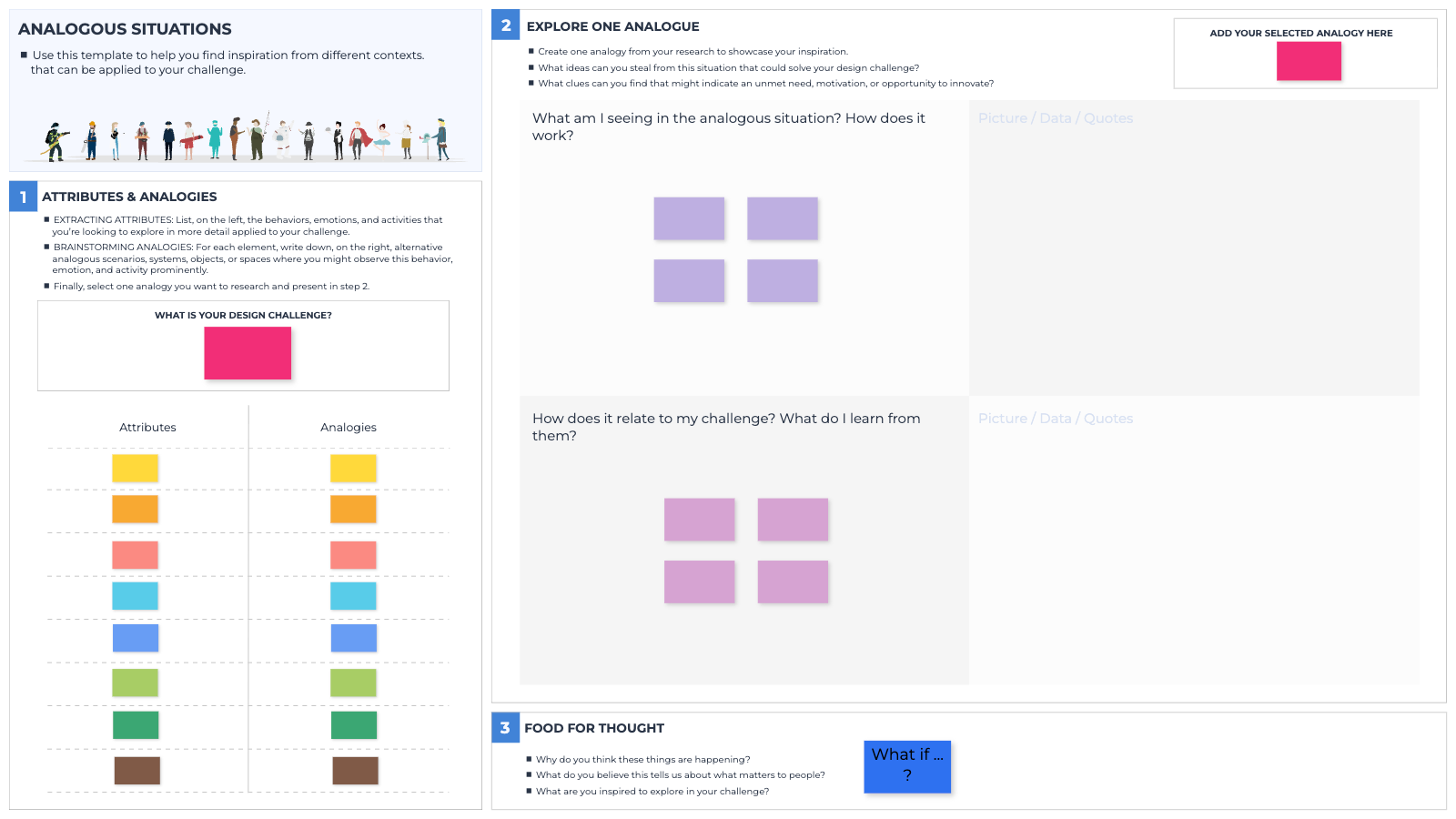Click the cyan sticky under Attributes
The width and height of the screenshot is (1456, 819).
[x=135, y=596]
